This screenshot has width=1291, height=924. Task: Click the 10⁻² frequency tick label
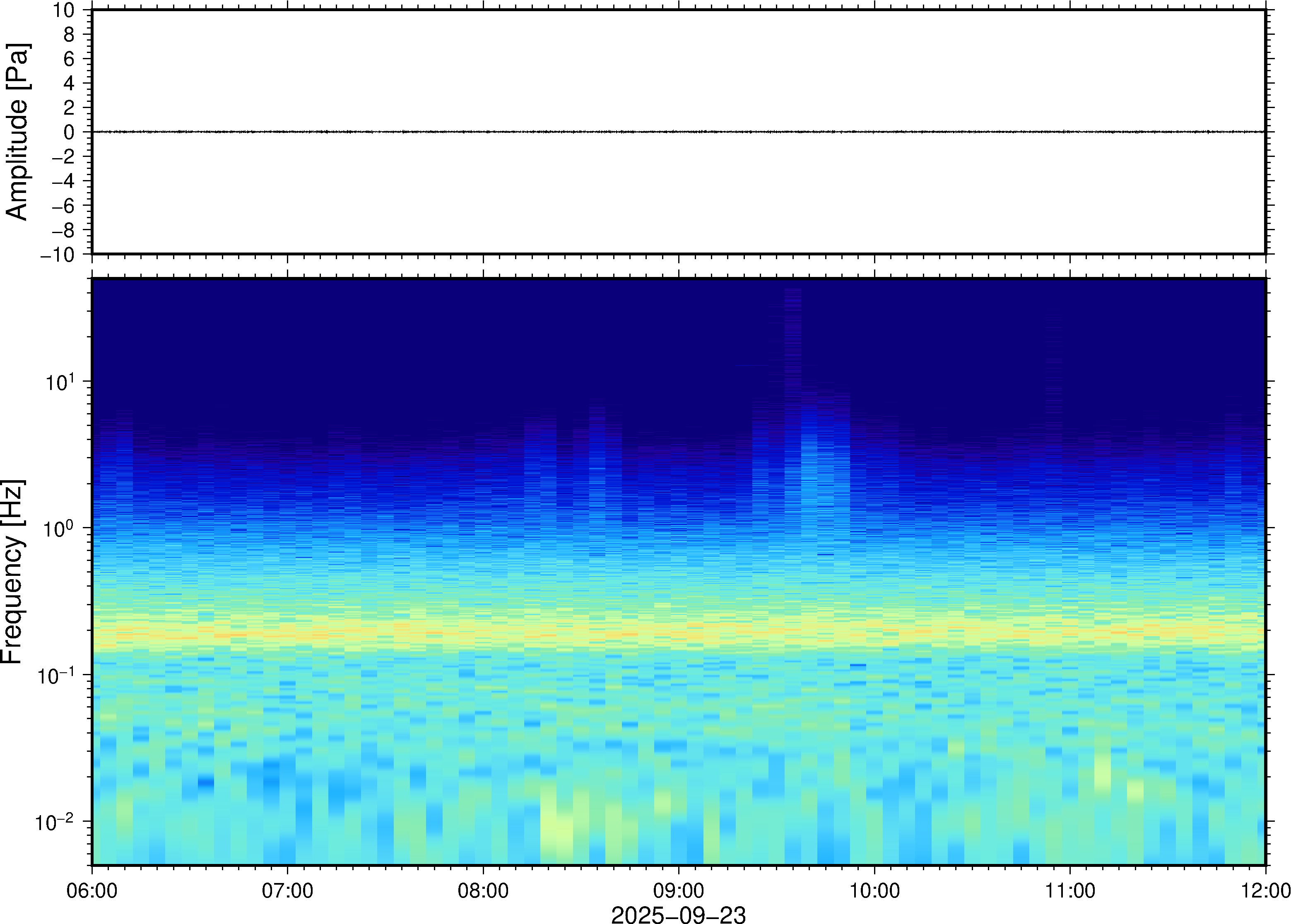tap(55, 823)
